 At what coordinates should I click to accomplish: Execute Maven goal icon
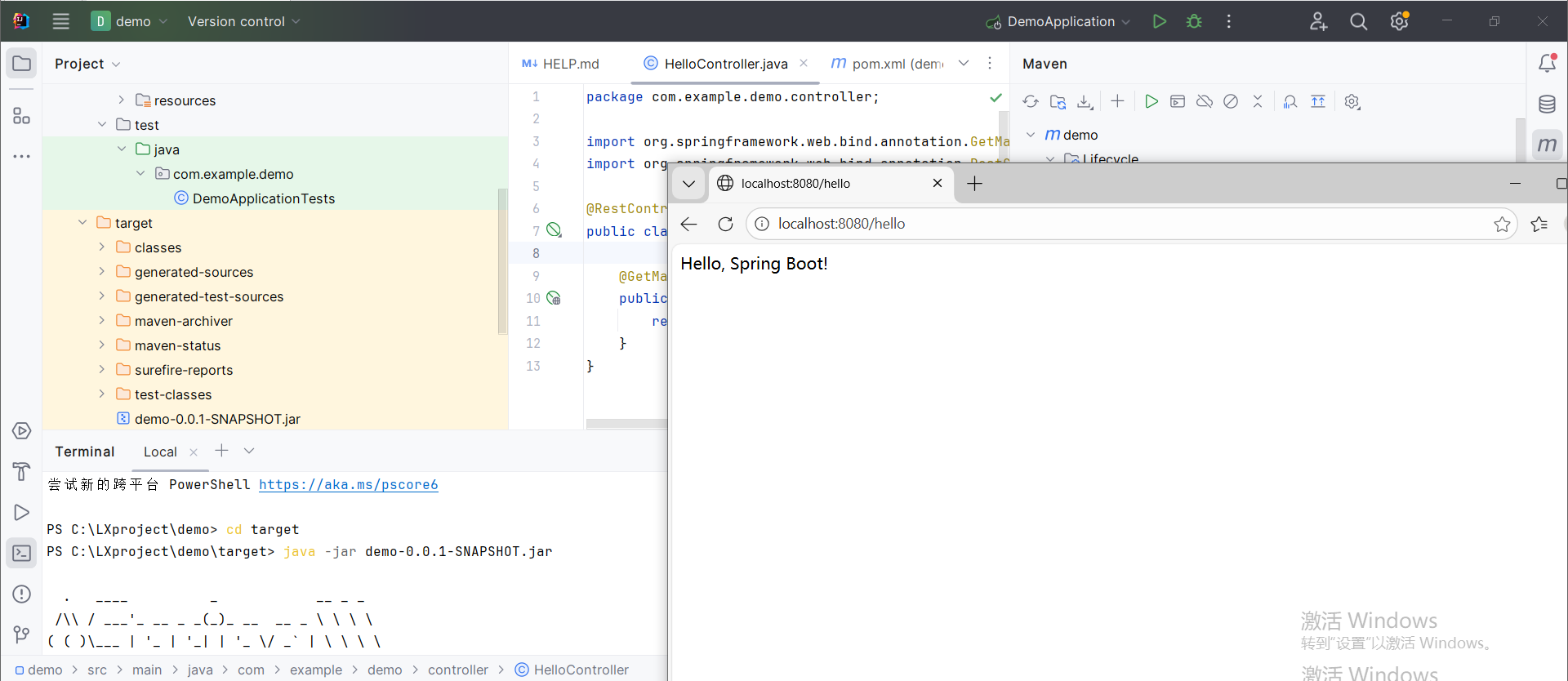1178,101
